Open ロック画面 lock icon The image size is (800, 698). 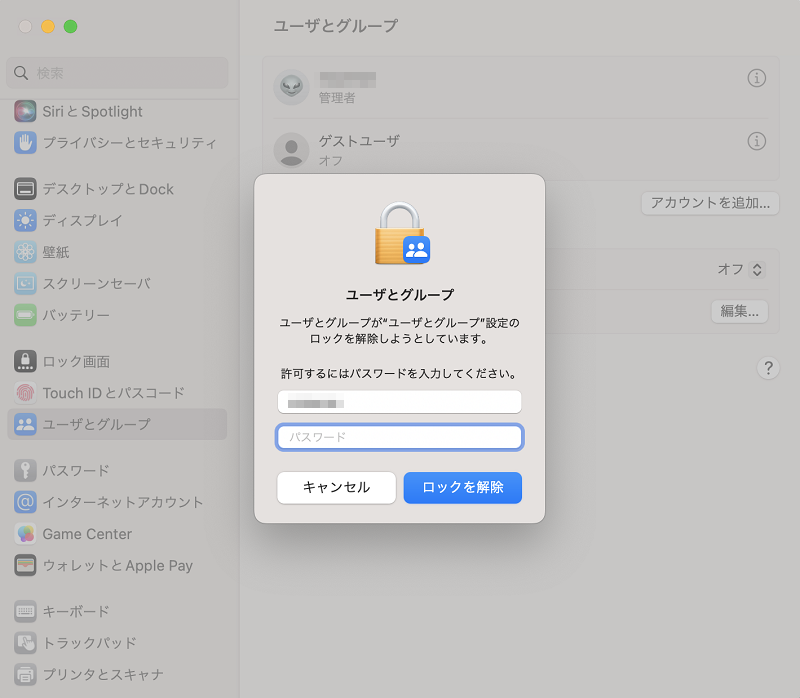click(25, 361)
